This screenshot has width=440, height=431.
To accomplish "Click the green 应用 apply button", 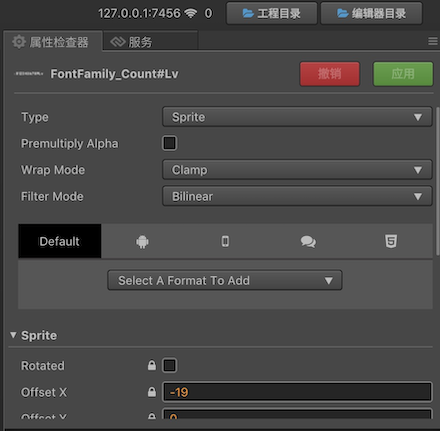I will (x=403, y=74).
